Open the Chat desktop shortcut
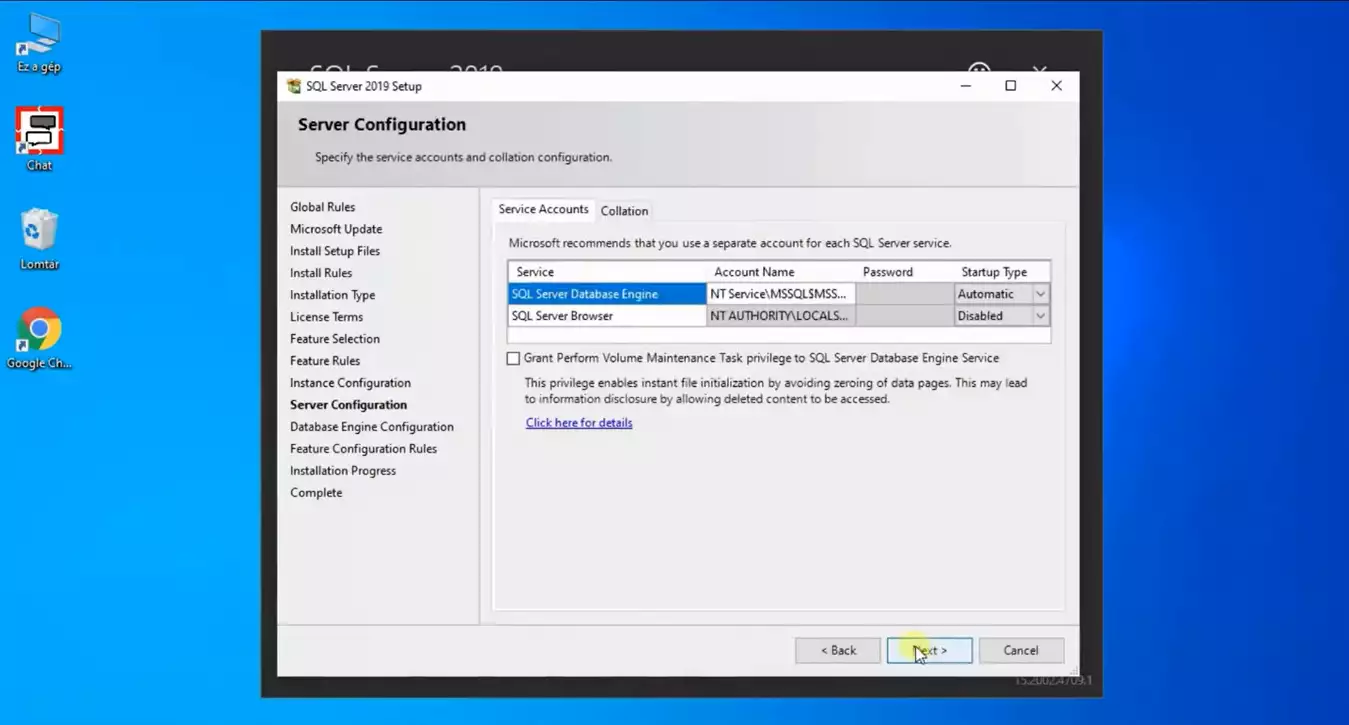1349x725 pixels. point(39,139)
